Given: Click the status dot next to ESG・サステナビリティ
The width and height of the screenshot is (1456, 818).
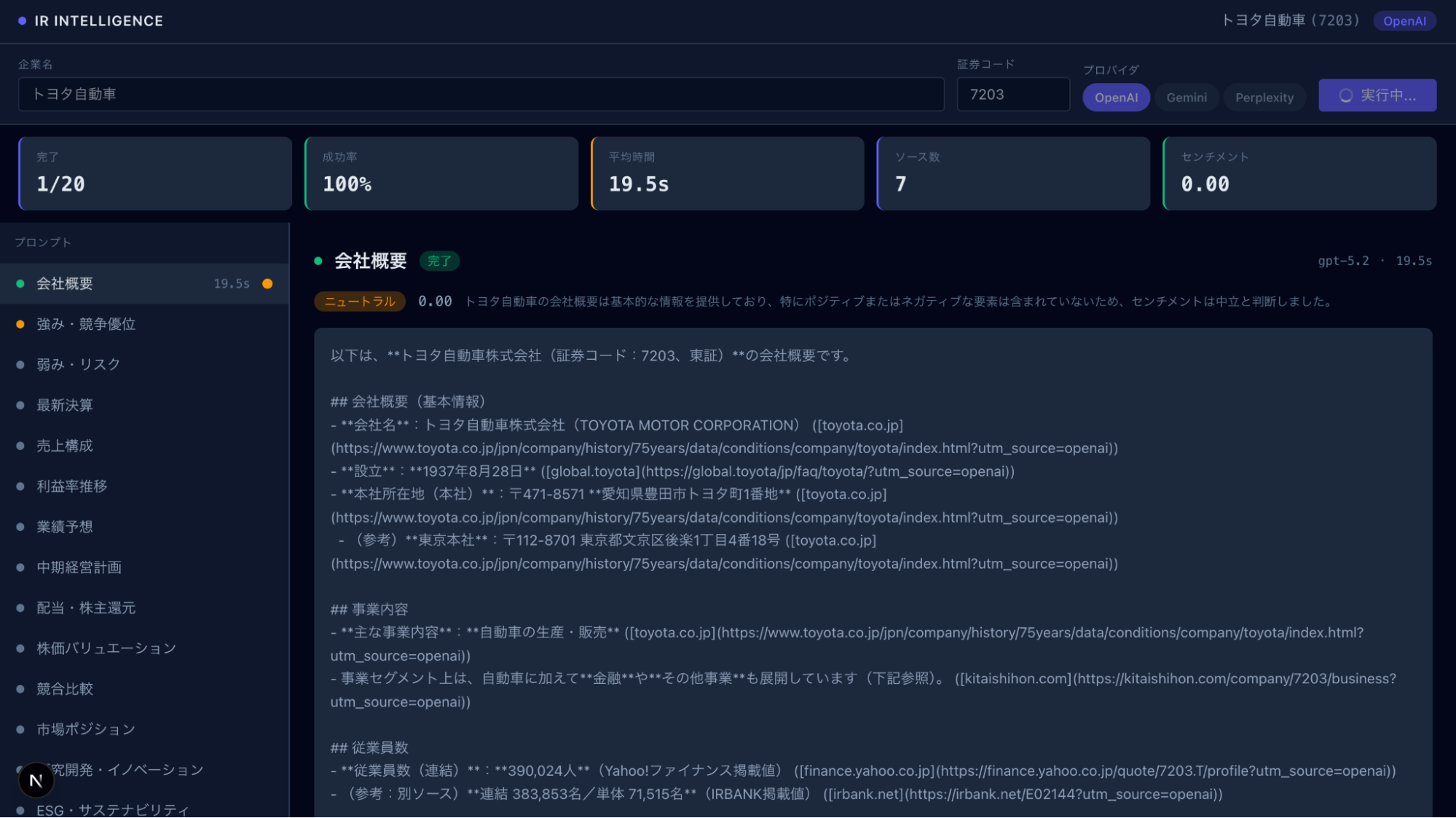Looking at the screenshot, I should coord(20,810).
